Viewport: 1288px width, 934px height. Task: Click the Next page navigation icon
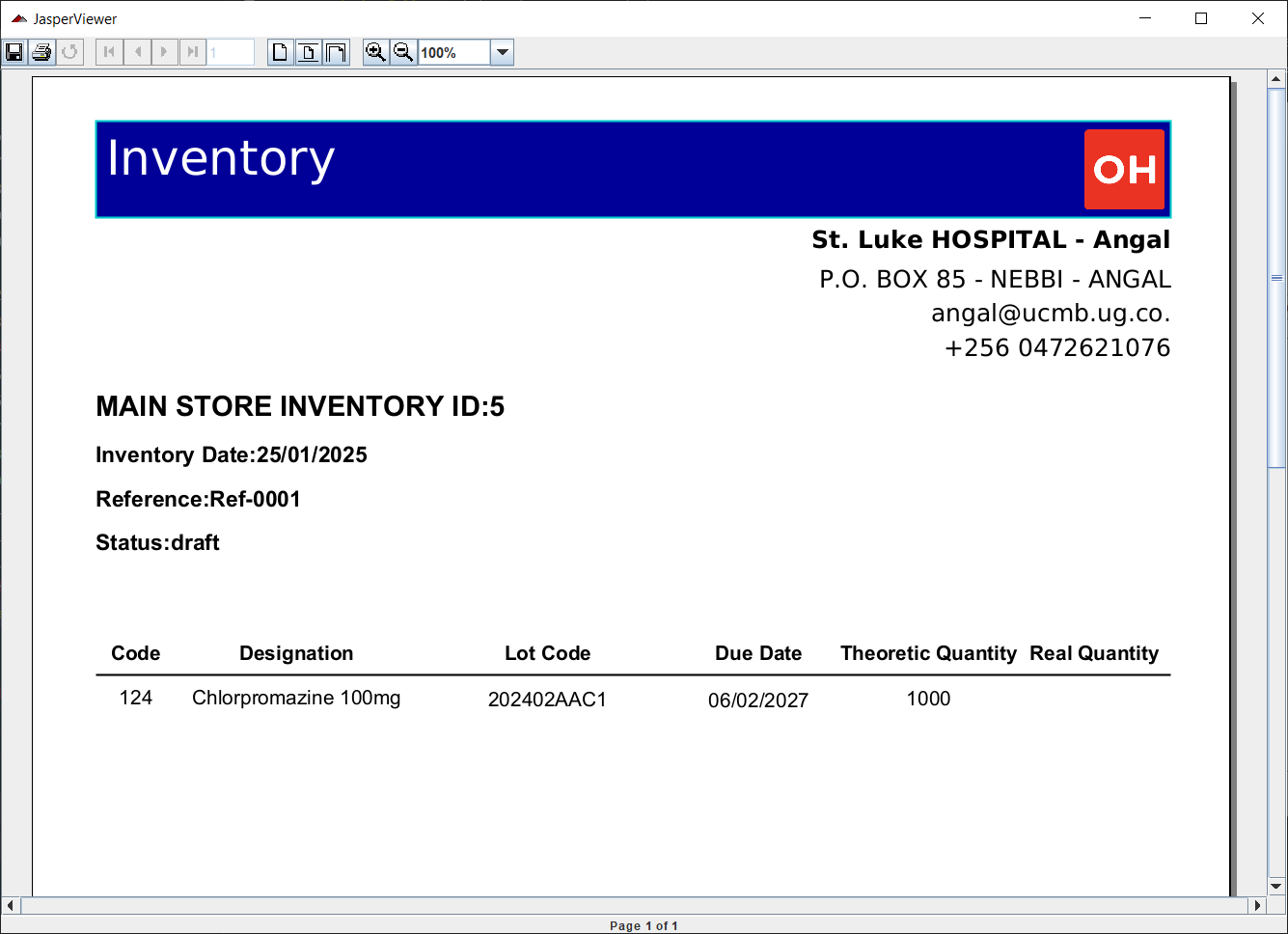[x=164, y=52]
